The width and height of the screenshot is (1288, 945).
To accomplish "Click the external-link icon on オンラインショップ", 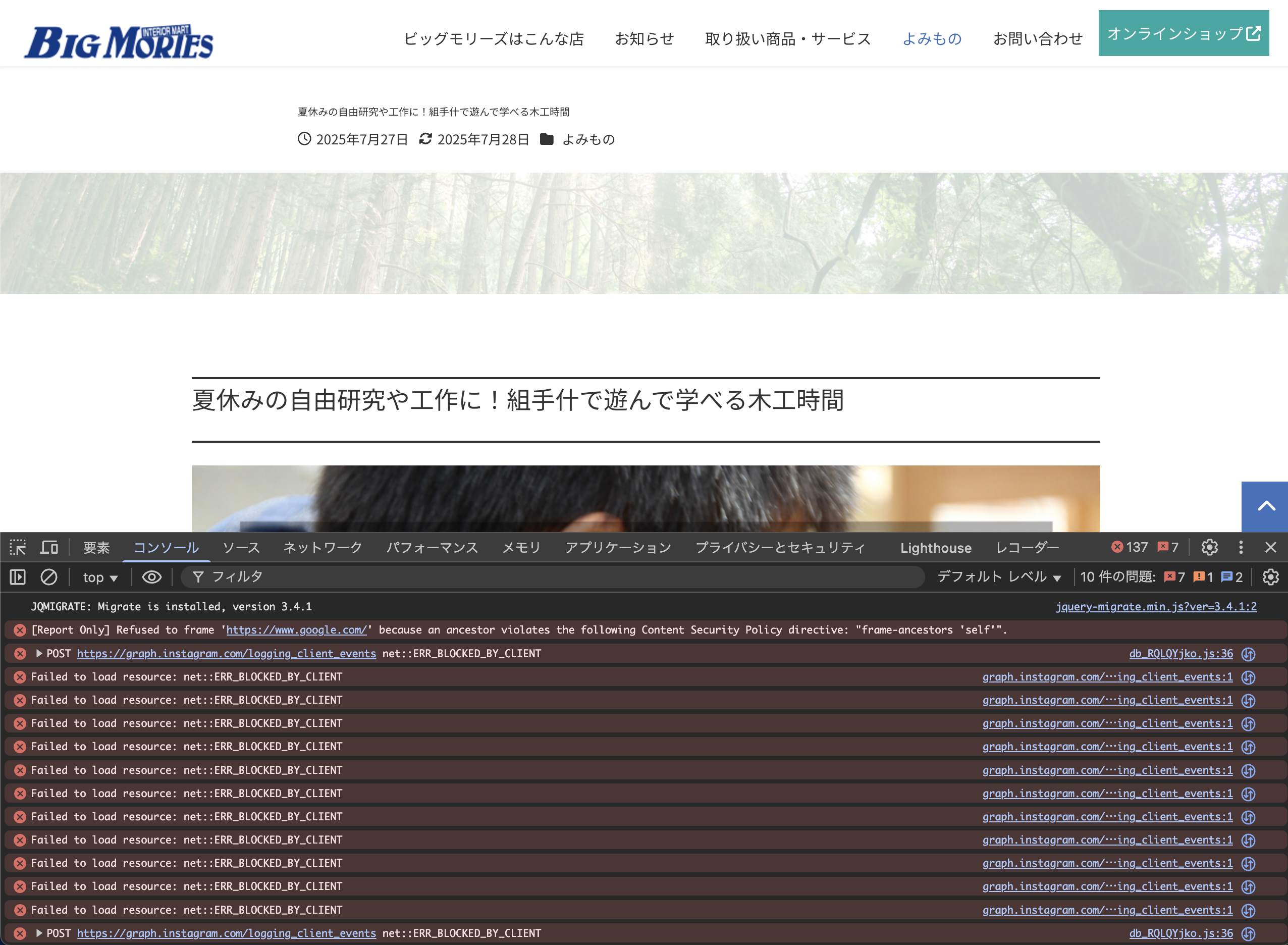I will [1253, 33].
